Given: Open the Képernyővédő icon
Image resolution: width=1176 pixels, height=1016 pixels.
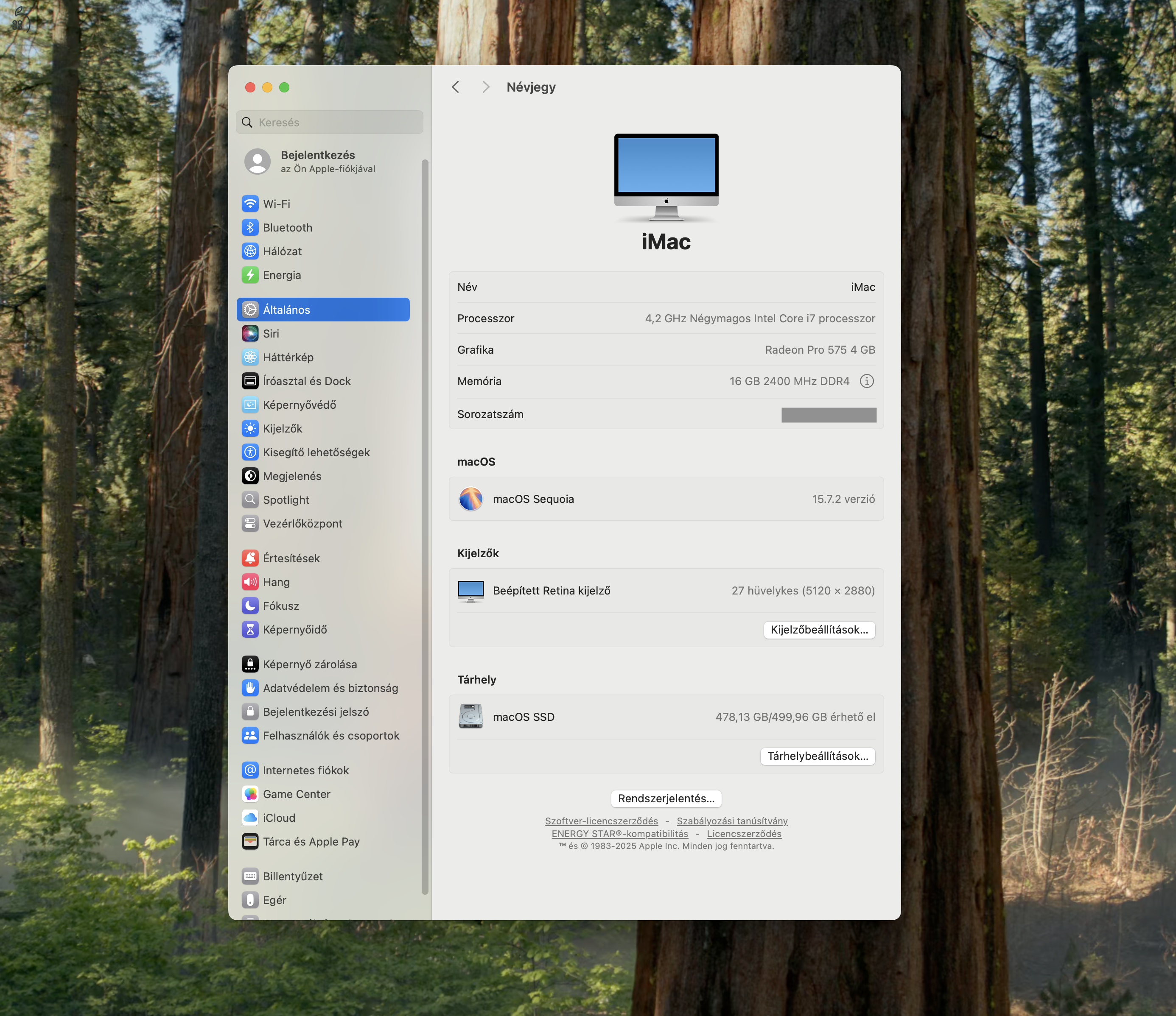Looking at the screenshot, I should tap(250, 405).
